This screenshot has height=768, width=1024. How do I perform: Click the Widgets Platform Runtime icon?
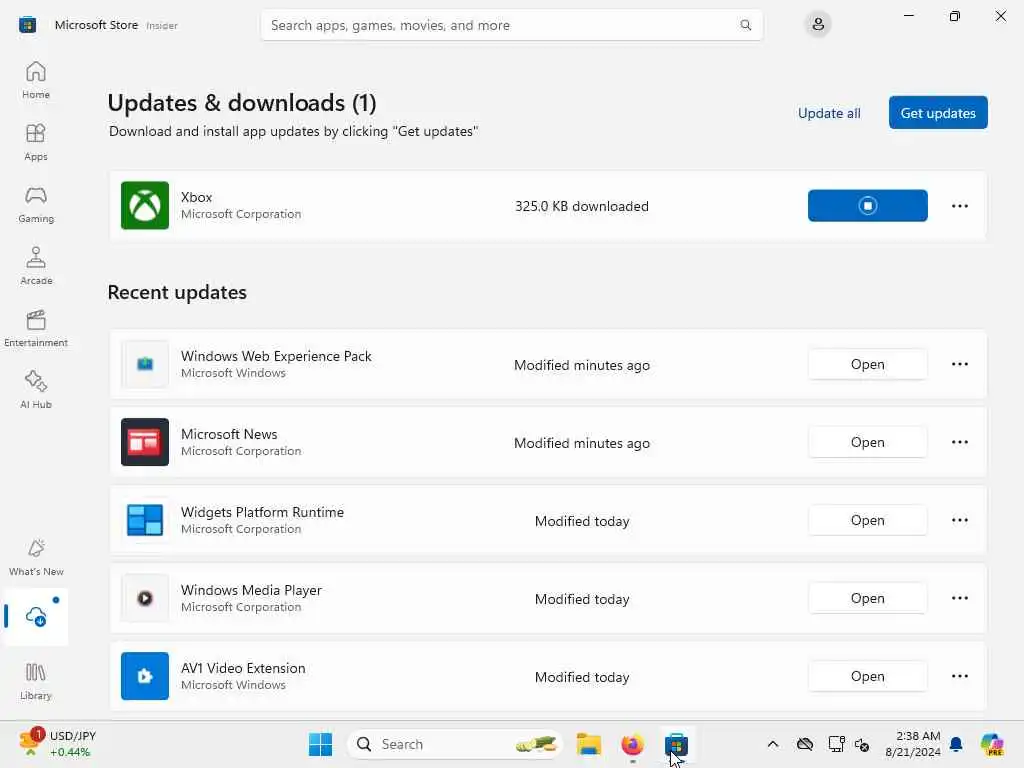pos(145,520)
